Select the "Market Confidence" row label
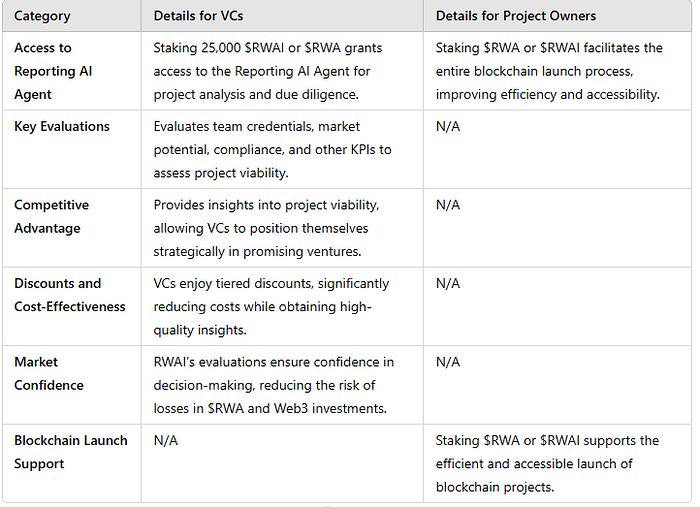700x507 pixels. pos(49,373)
